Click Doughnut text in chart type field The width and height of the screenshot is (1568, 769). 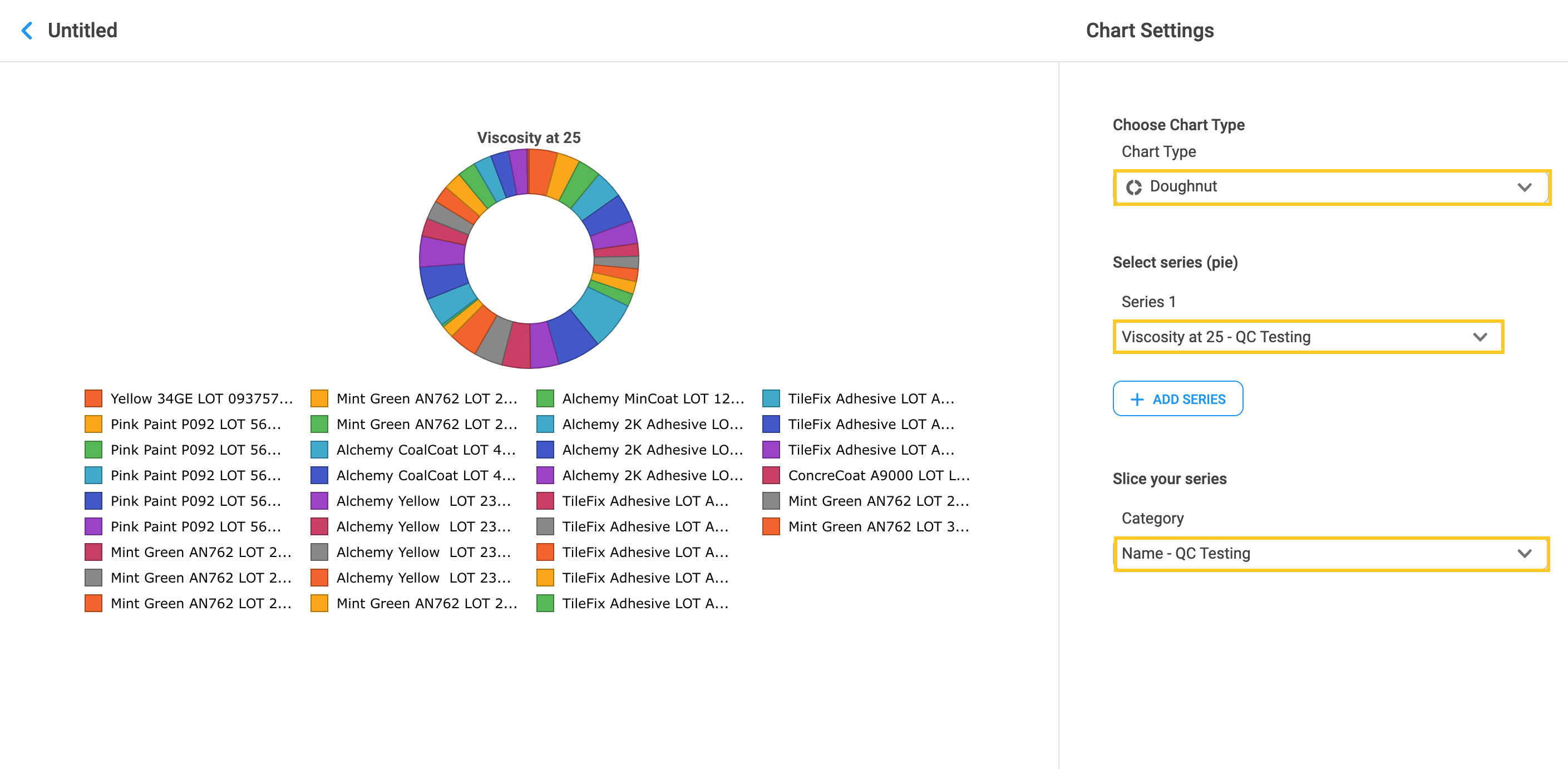tap(1183, 186)
